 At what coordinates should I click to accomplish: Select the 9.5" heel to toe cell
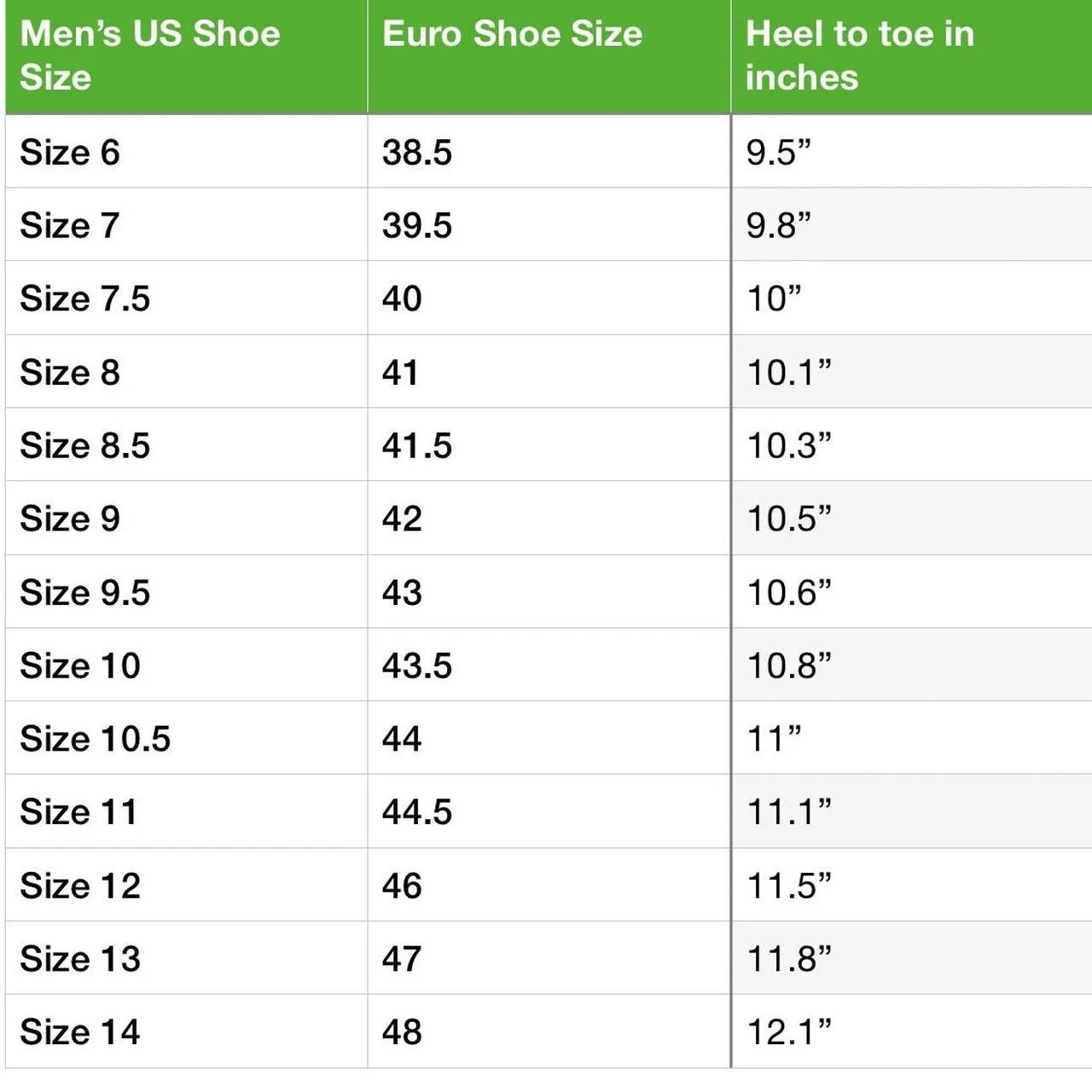point(911,152)
